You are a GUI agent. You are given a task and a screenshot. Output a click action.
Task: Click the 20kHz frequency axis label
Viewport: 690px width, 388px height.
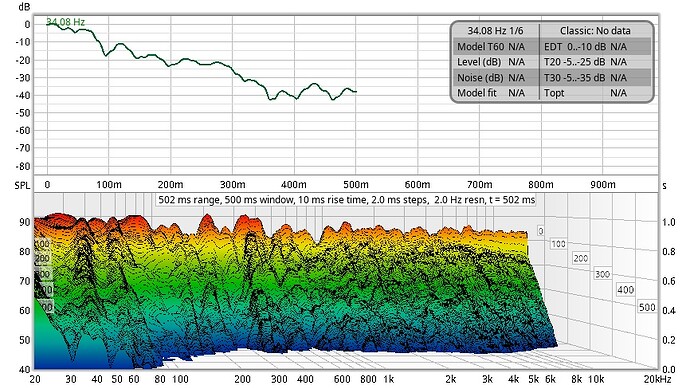(x=657, y=379)
